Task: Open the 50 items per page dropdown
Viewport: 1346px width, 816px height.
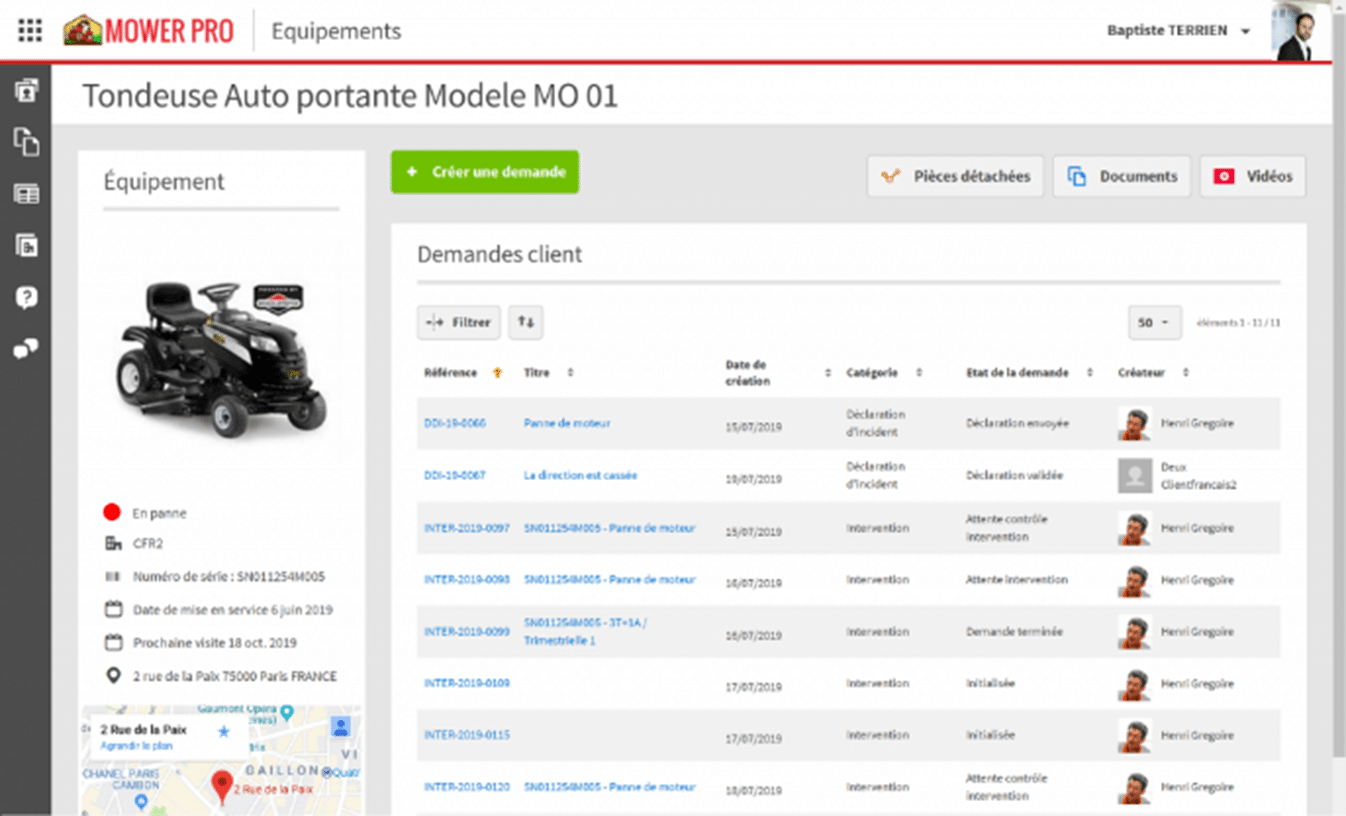Action: pos(1155,323)
